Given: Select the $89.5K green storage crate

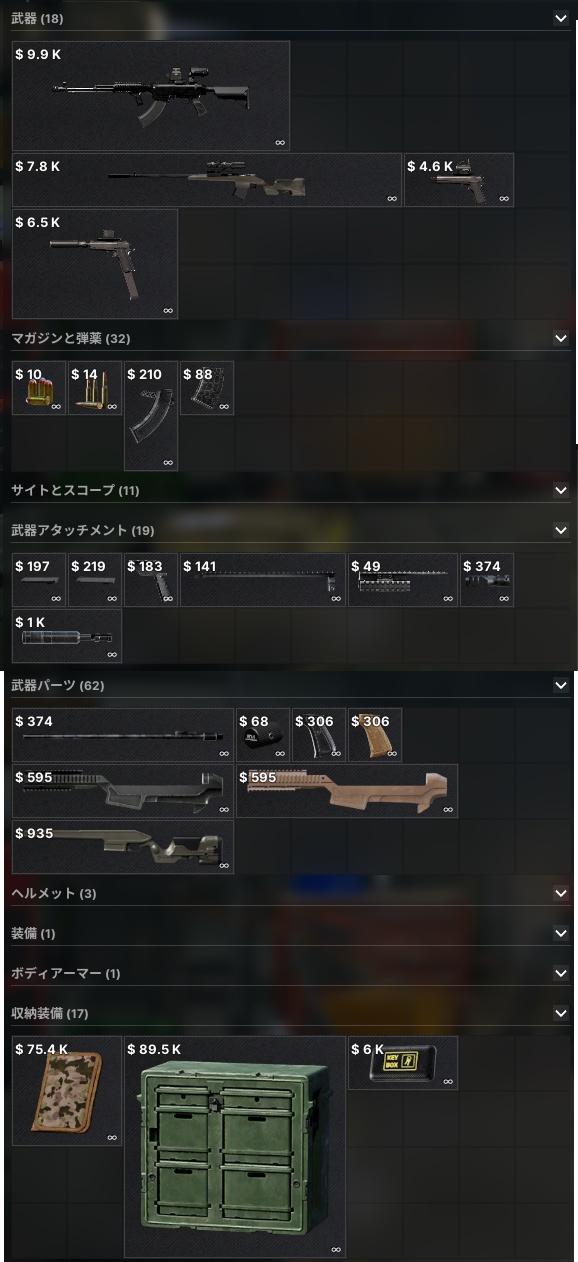Looking at the screenshot, I should tap(235, 1147).
